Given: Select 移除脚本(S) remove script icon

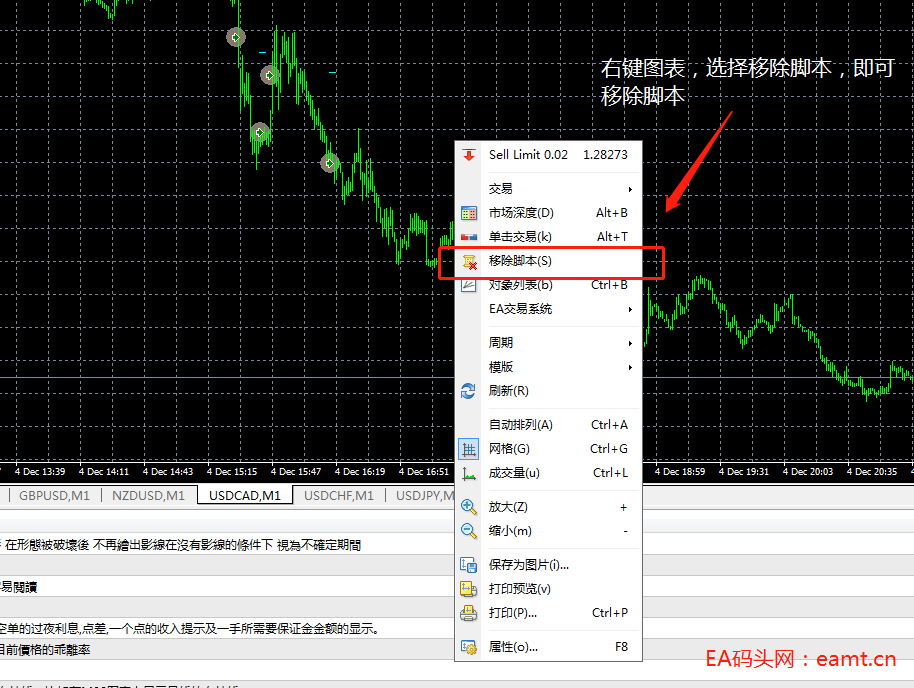Looking at the screenshot, I should [468, 261].
